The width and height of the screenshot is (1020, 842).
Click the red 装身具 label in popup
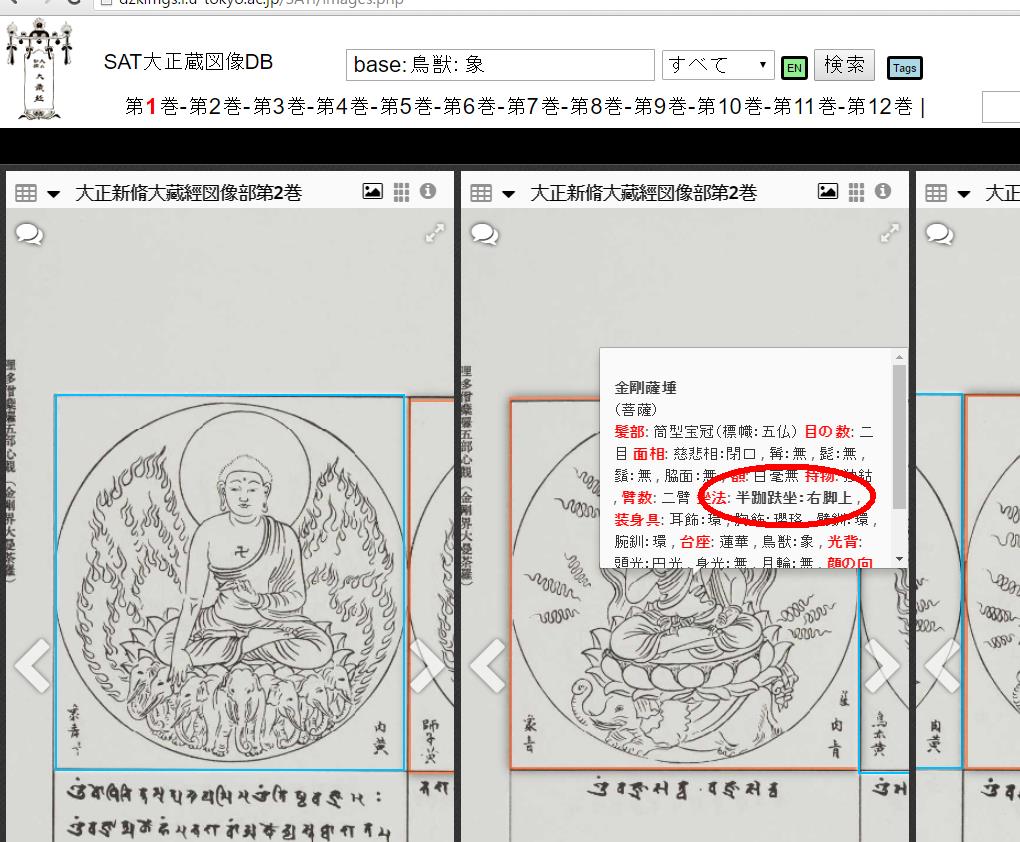tap(638, 520)
